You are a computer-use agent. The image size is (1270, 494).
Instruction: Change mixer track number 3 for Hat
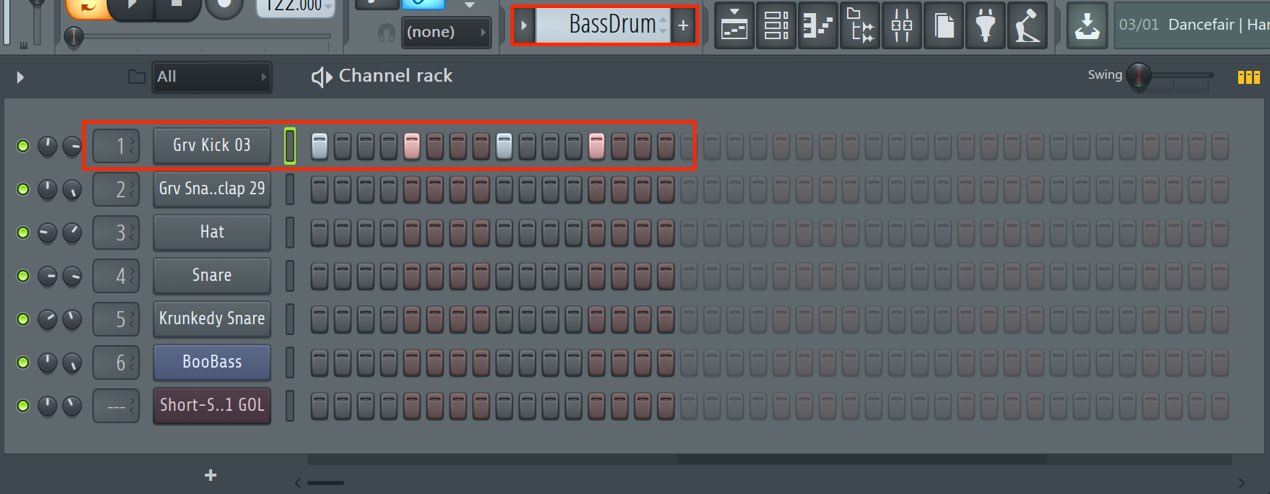(116, 232)
